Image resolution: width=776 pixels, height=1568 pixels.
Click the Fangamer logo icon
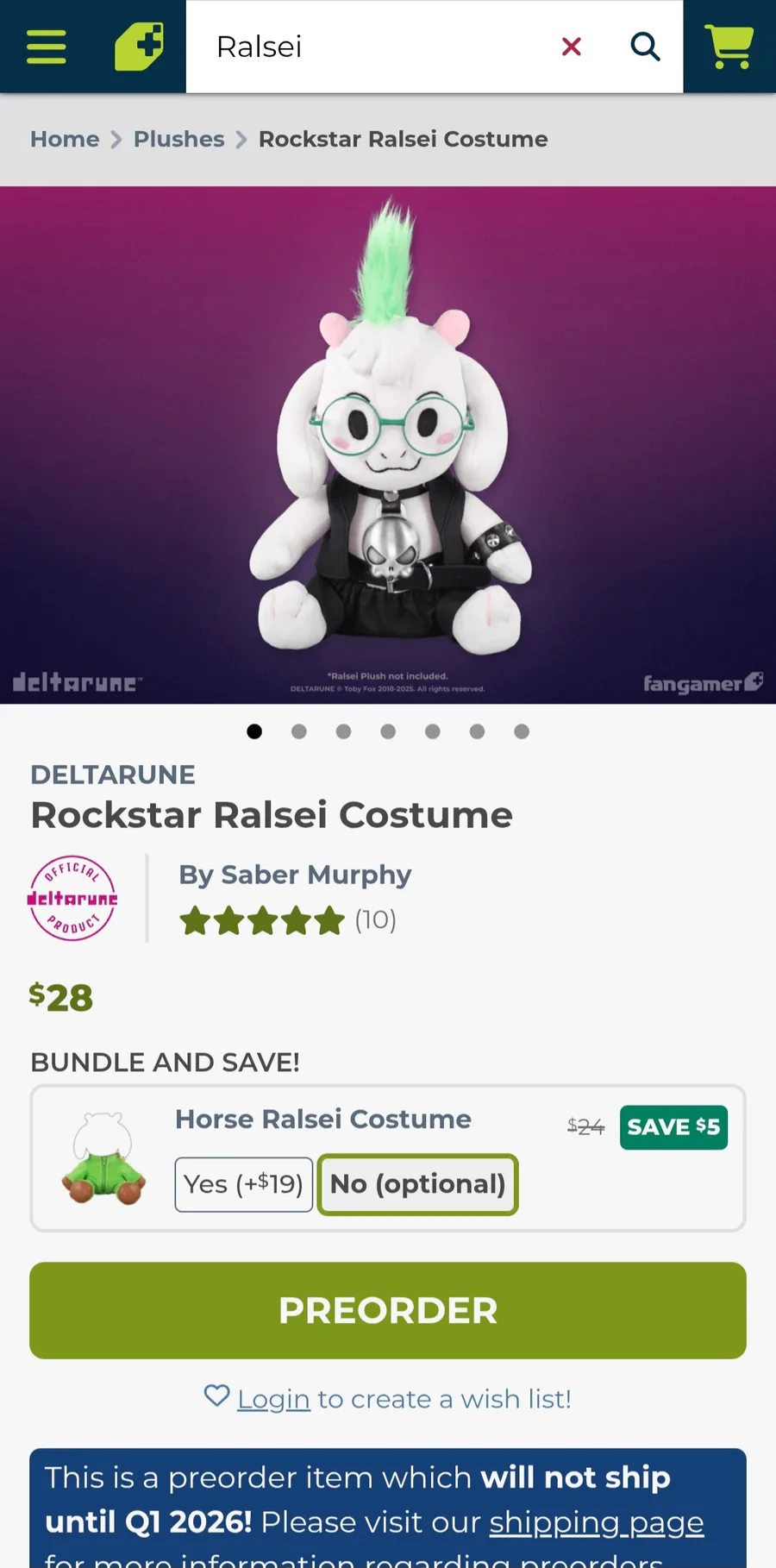[139, 47]
